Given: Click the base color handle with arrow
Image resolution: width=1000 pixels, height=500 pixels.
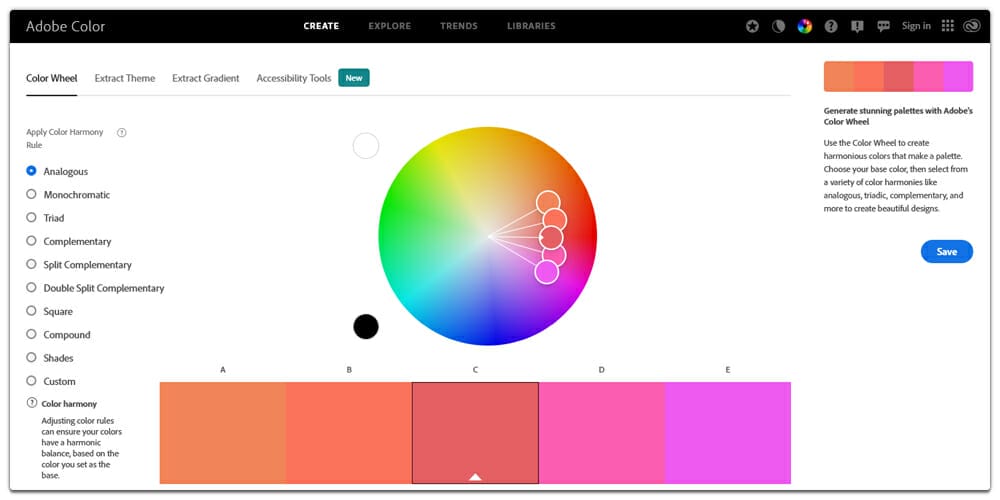Looking at the screenshot, I should point(552,237).
